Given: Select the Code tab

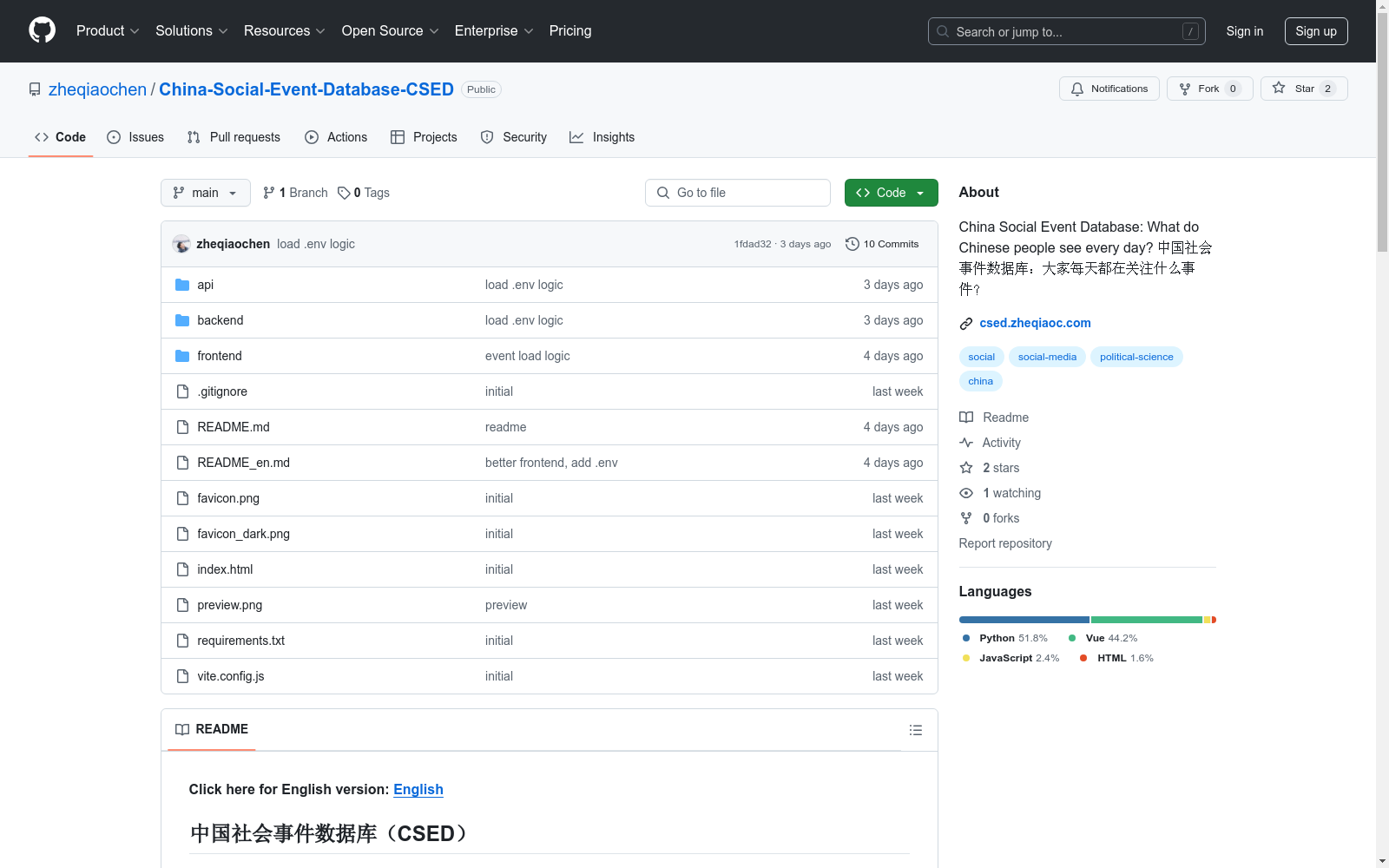Looking at the screenshot, I should click(x=61, y=137).
